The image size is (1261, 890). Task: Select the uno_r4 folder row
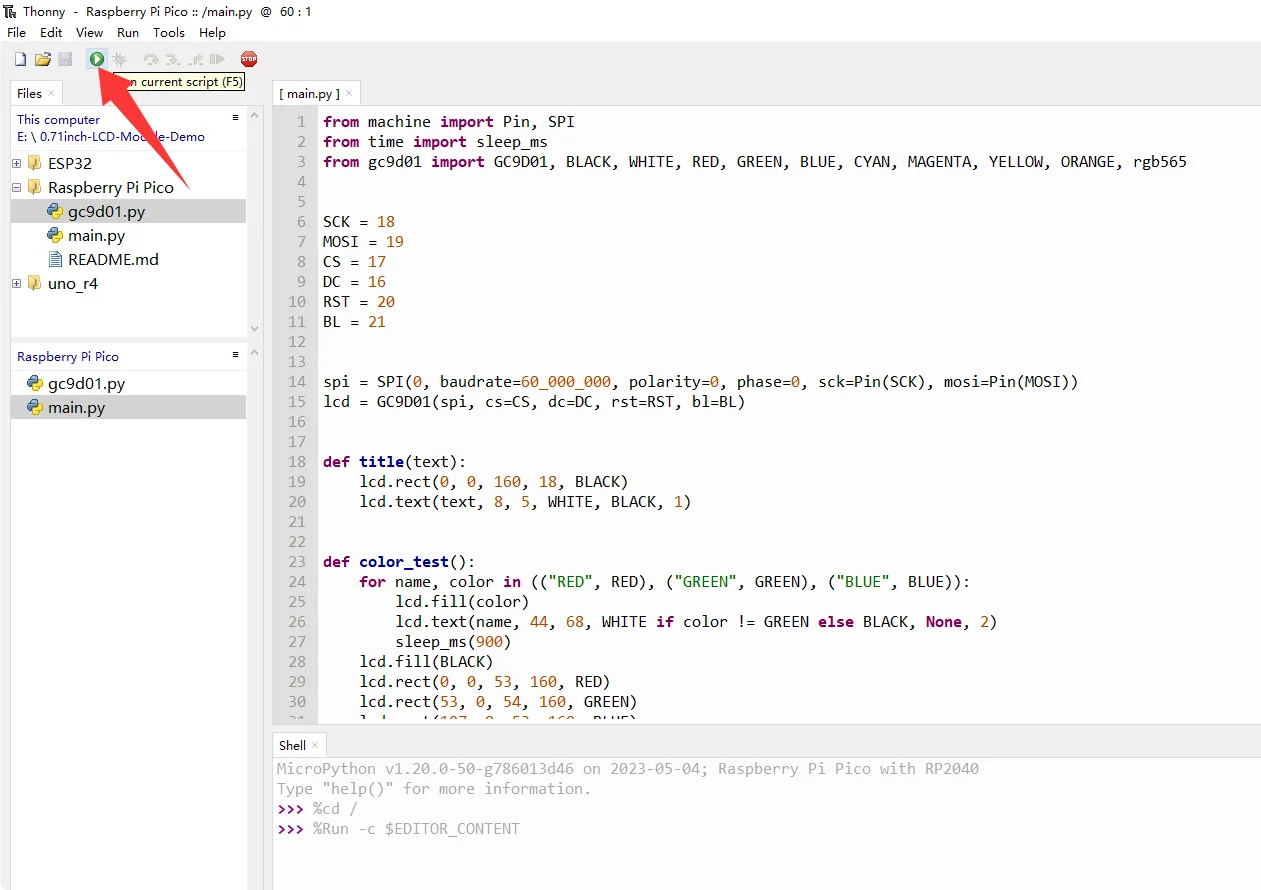tap(128, 283)
